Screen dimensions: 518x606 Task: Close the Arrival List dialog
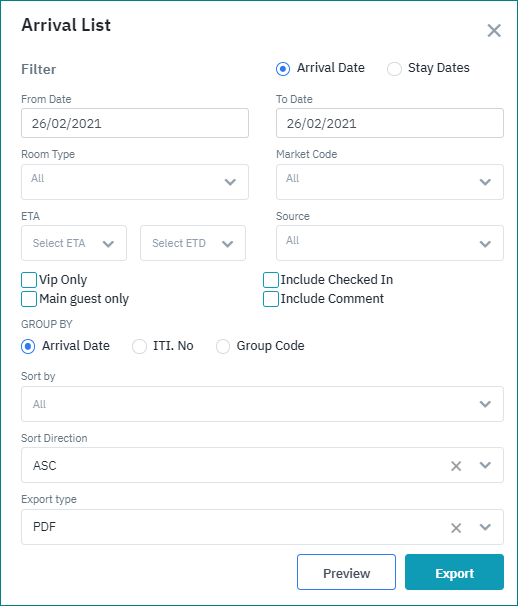[x=494, y=31]
